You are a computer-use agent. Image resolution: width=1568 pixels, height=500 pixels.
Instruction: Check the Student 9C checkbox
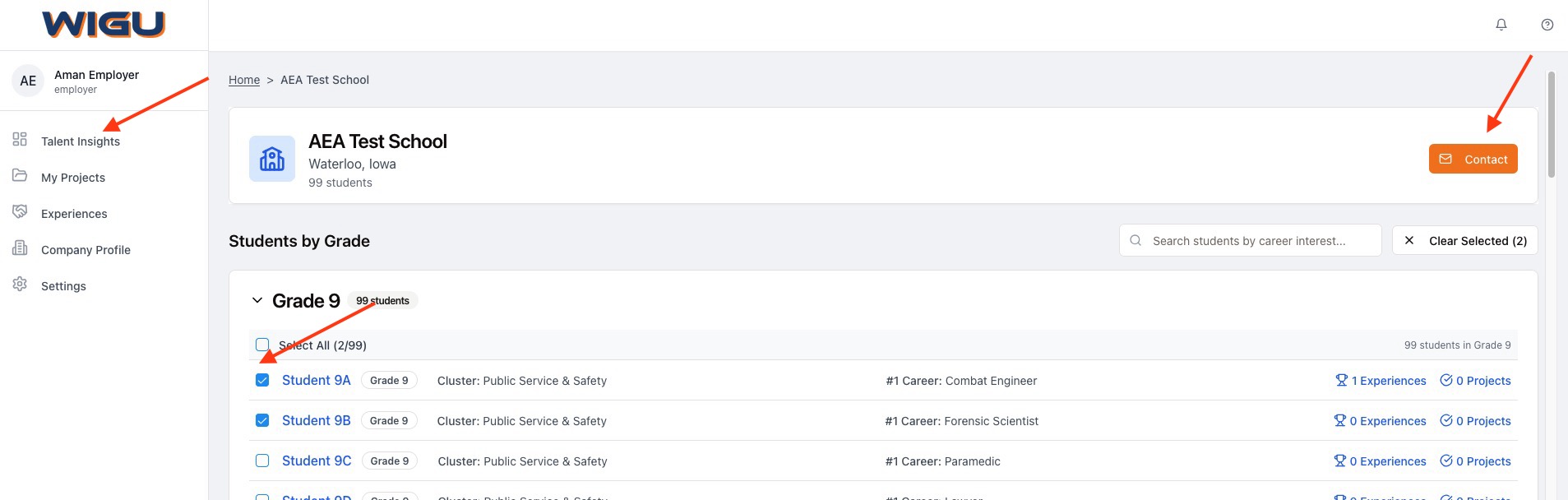tap(262, 461)
